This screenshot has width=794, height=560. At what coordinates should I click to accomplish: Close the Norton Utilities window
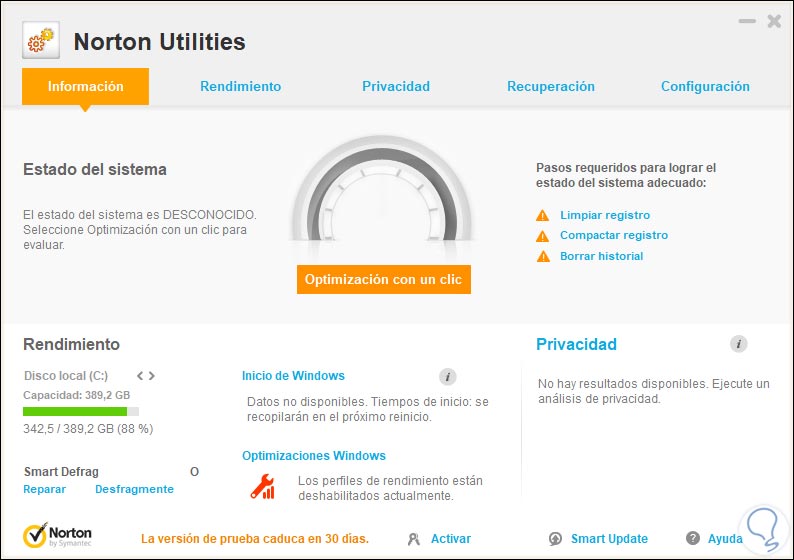tap(774, 21)
